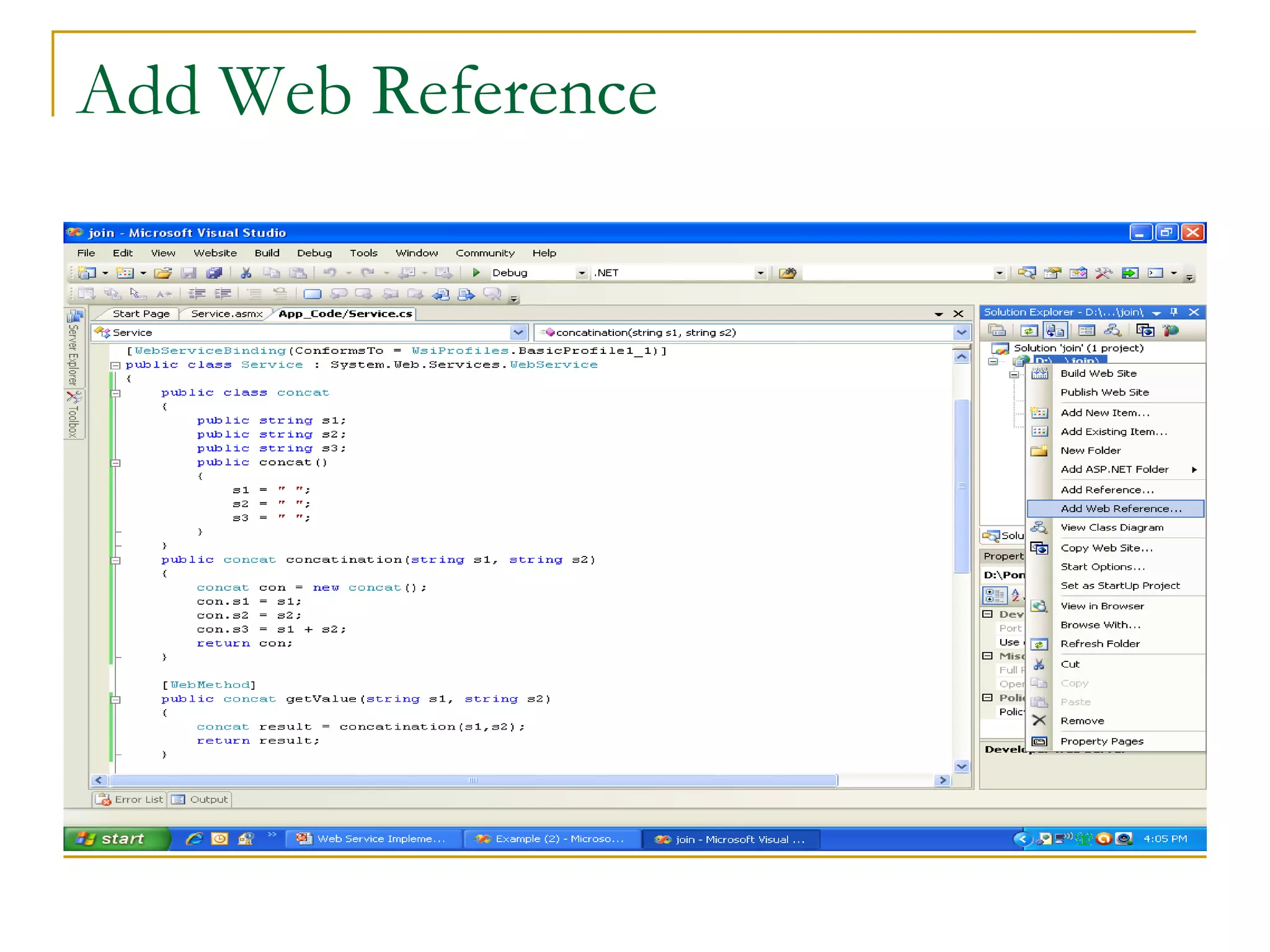Switch to Web Service Implementation taskbar window
This screenshot has height=952, width=1270.
(x=373, y=839)
